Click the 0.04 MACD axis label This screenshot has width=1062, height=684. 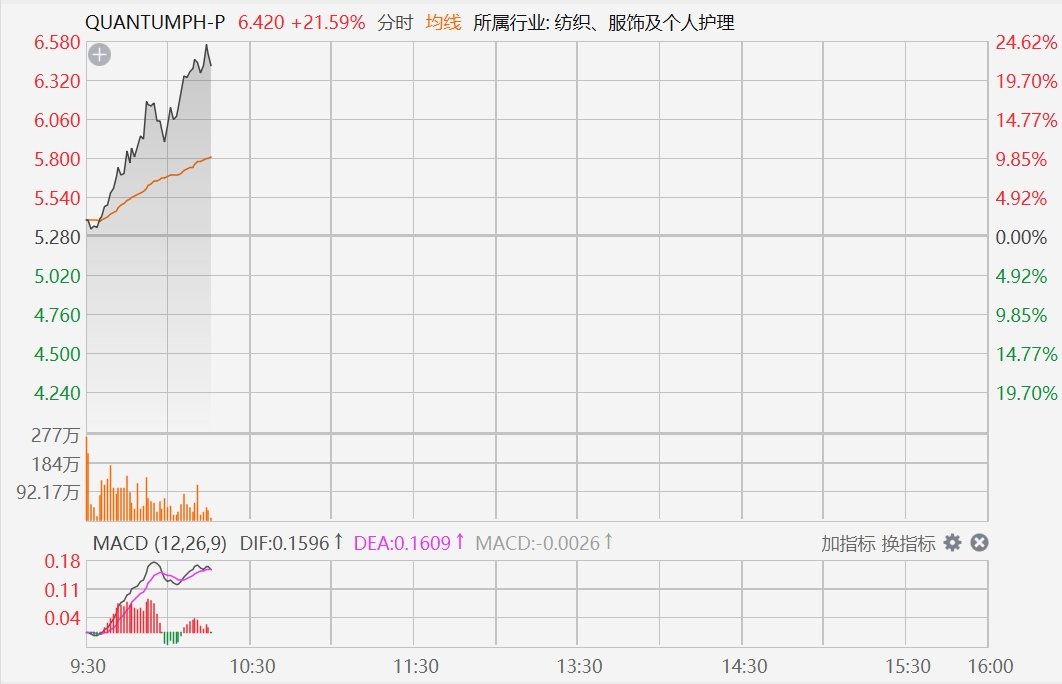click(x=62, y=618)
